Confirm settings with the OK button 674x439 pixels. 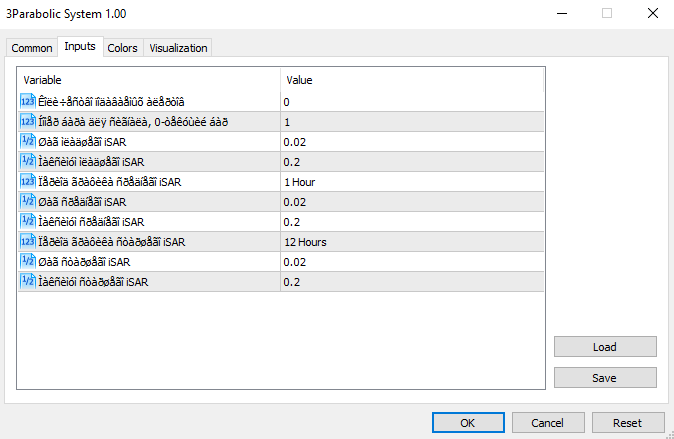click(x=467, y=423)
